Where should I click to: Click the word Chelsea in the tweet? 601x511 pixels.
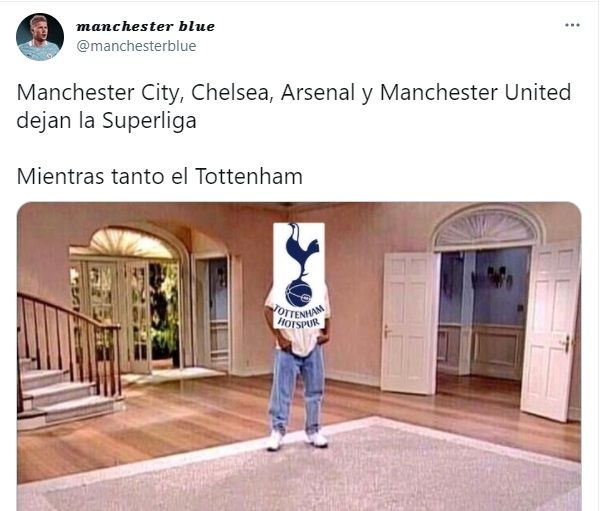pyautogui.click(x=232, y=92)
